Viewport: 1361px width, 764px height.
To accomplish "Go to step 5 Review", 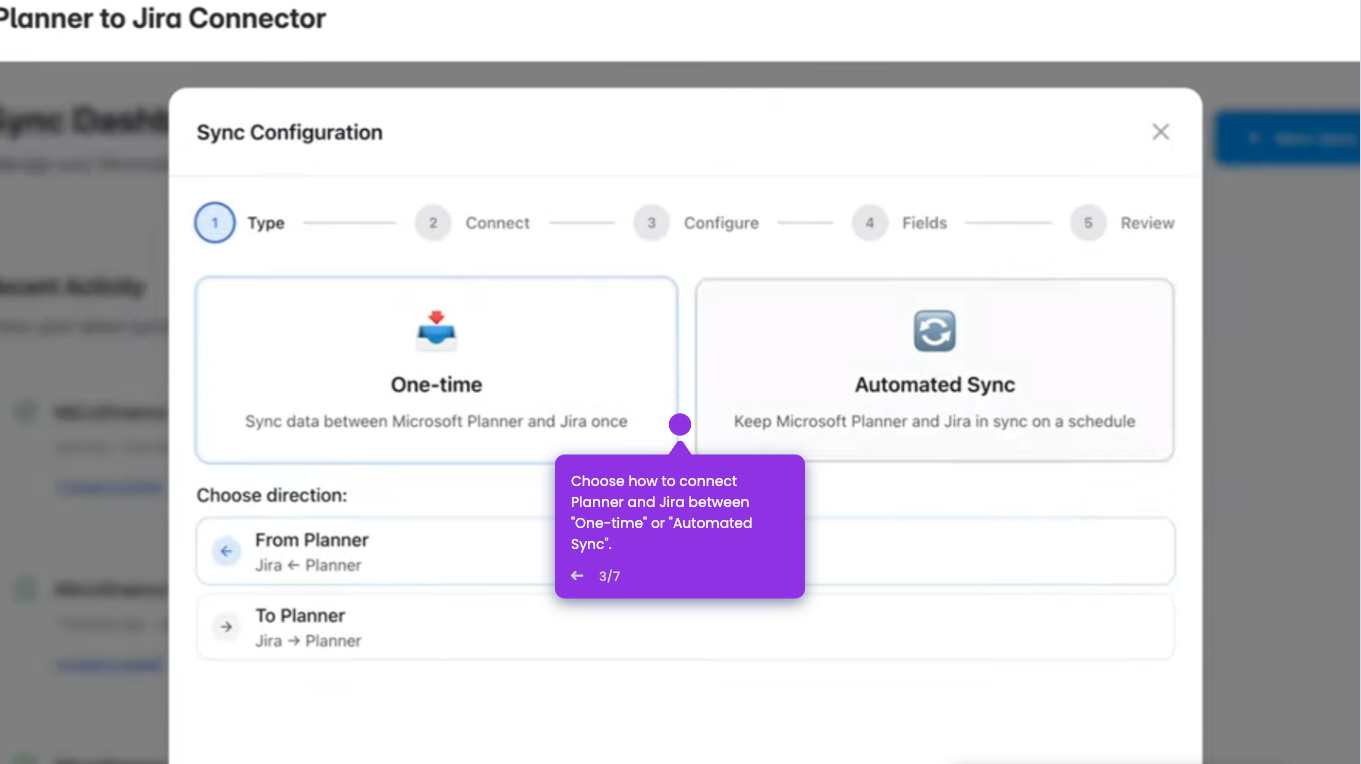I will point(1122,223).
